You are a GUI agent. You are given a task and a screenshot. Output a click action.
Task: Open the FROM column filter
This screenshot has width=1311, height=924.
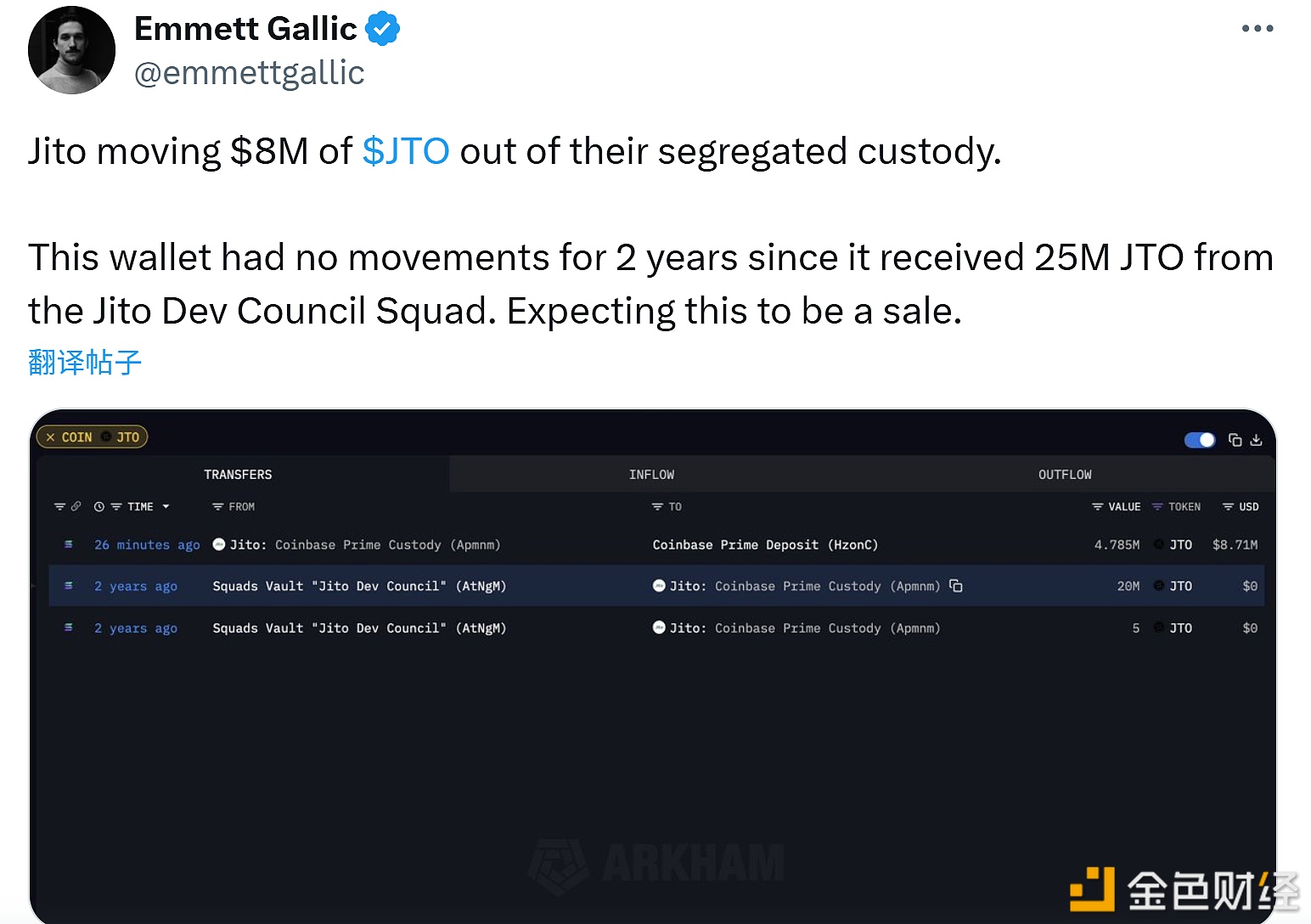[218, 507]
